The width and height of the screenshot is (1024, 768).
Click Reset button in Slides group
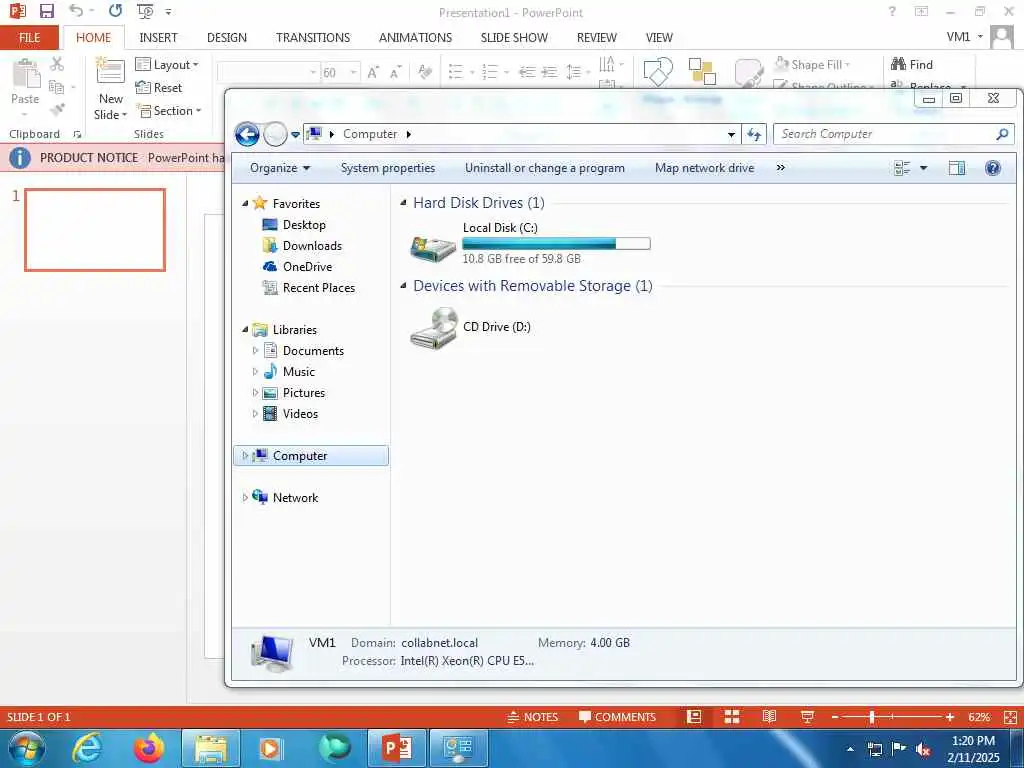pyautogui.click(x=159, y=88)
